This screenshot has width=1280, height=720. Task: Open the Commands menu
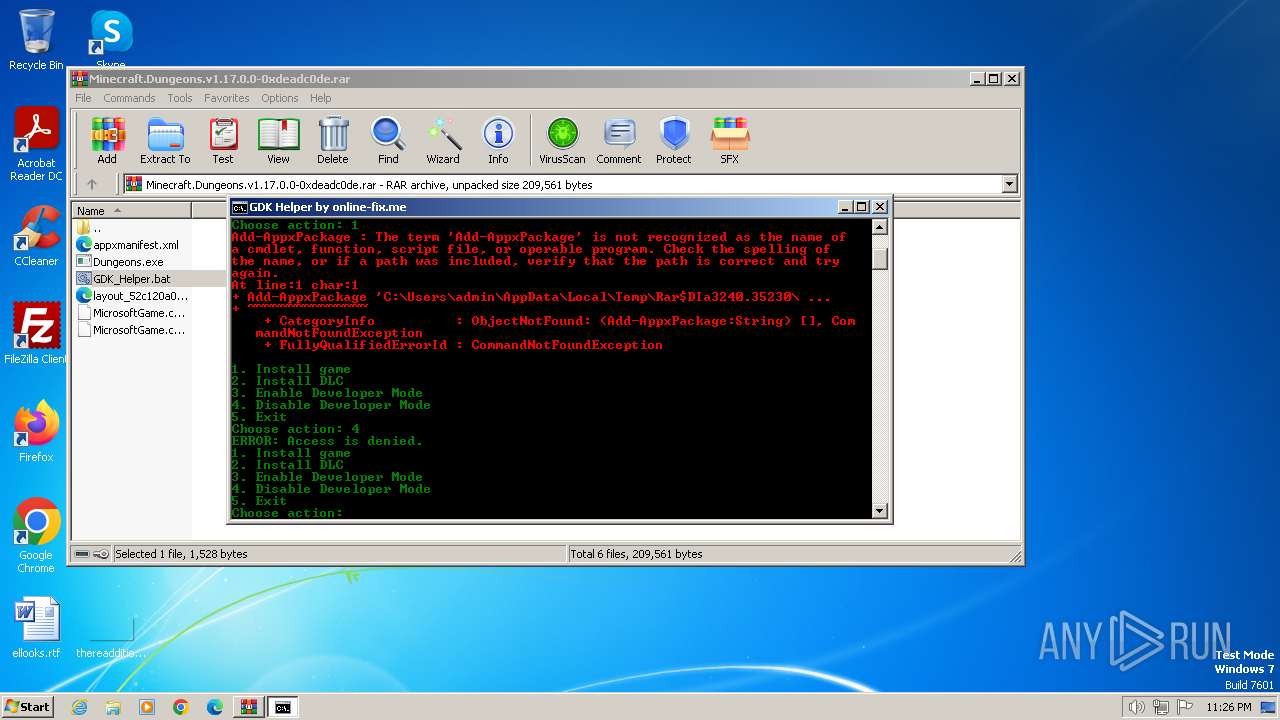[x=129, y=98]
